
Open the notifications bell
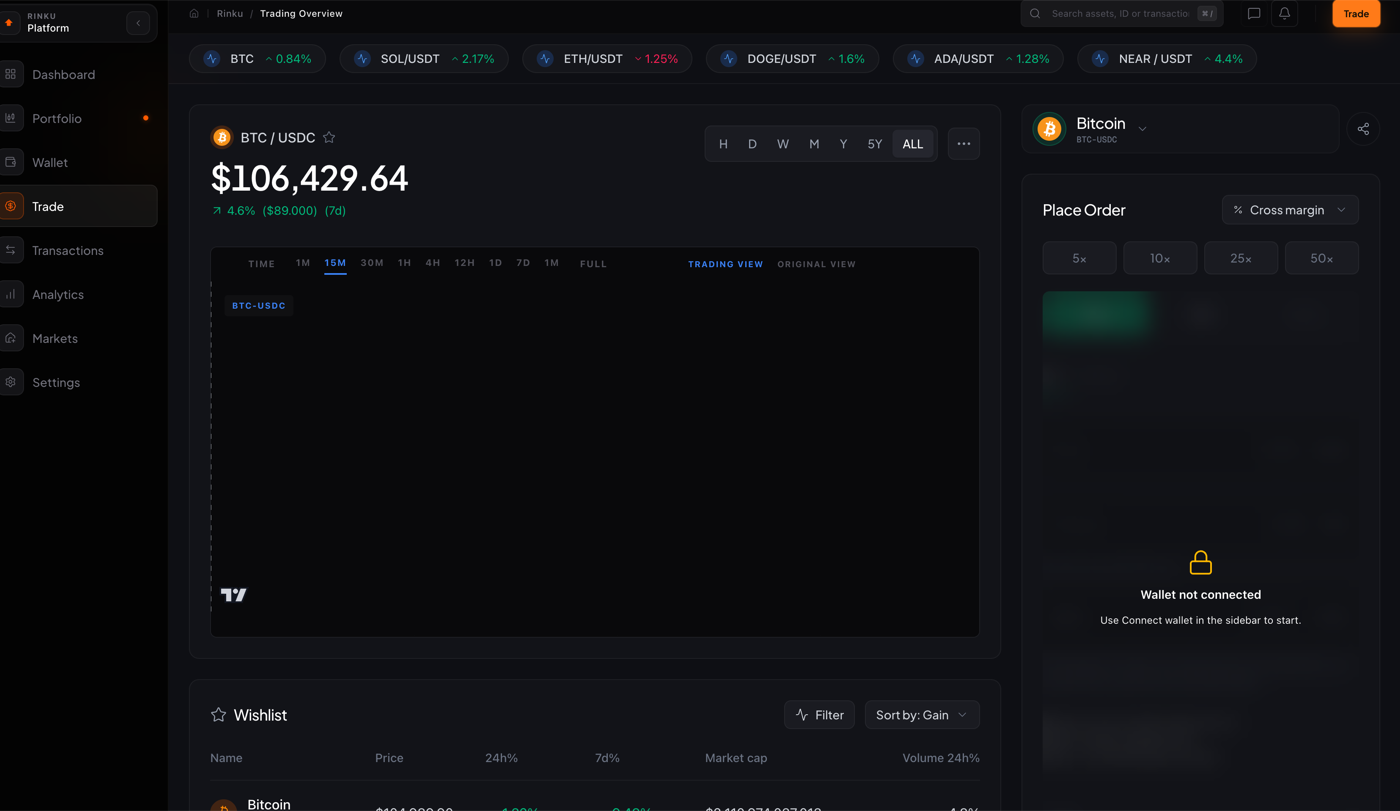(1285, 14)
